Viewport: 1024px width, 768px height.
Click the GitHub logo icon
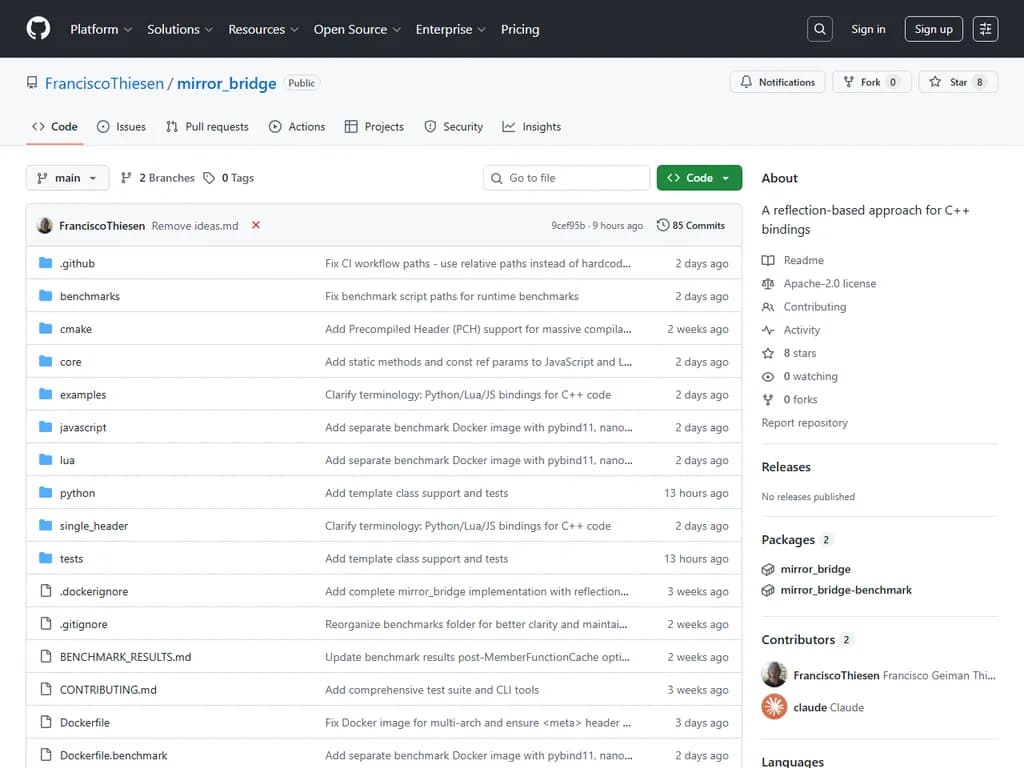click(x=38, y=29)
